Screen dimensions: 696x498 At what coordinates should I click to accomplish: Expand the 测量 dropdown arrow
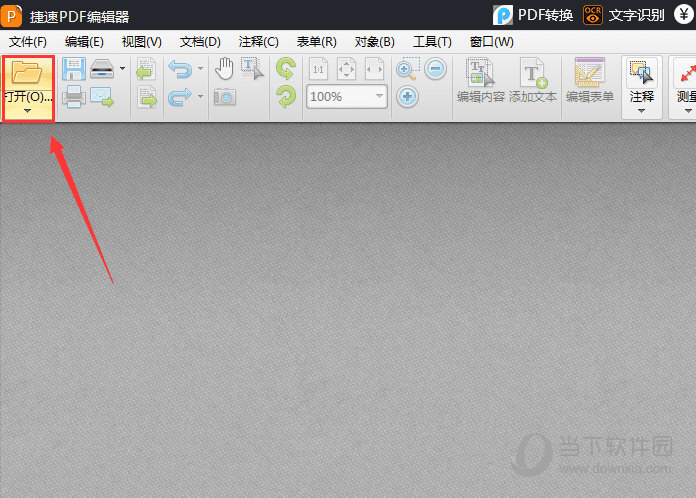[x=688, y=111]
